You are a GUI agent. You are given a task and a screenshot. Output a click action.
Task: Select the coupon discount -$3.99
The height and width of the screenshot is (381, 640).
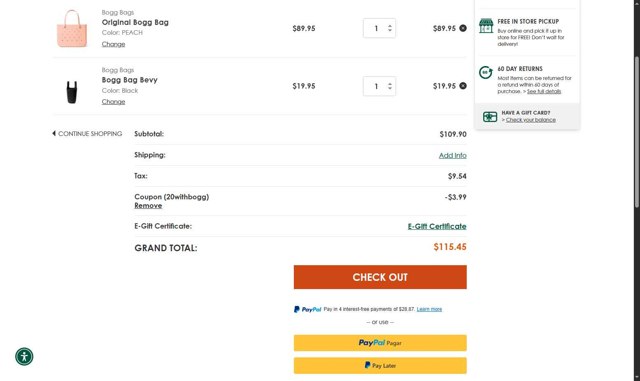click(x=456, y=197)
